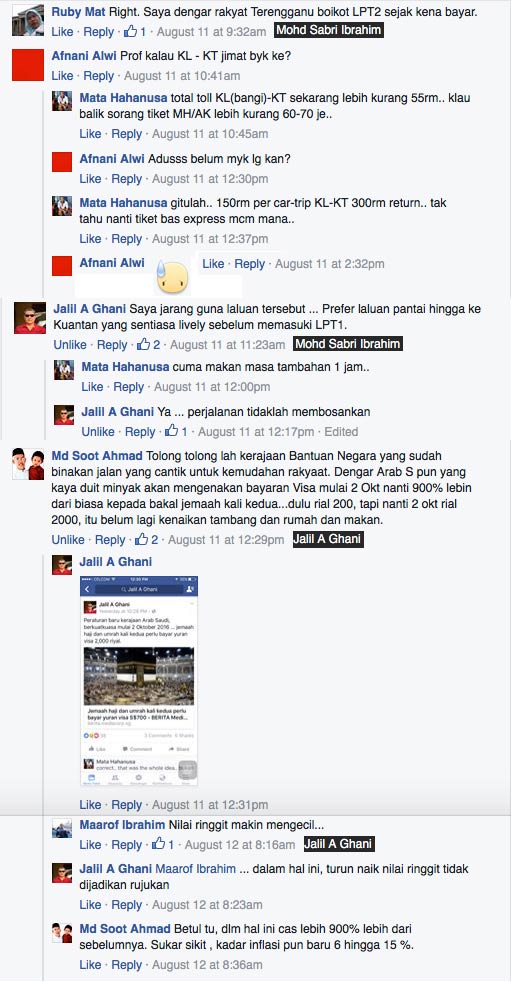Click the thumbs-up count on Jalil A Ghani's LPT1 comment
This screenshot has width=511, height=982.
pos(157,344)
